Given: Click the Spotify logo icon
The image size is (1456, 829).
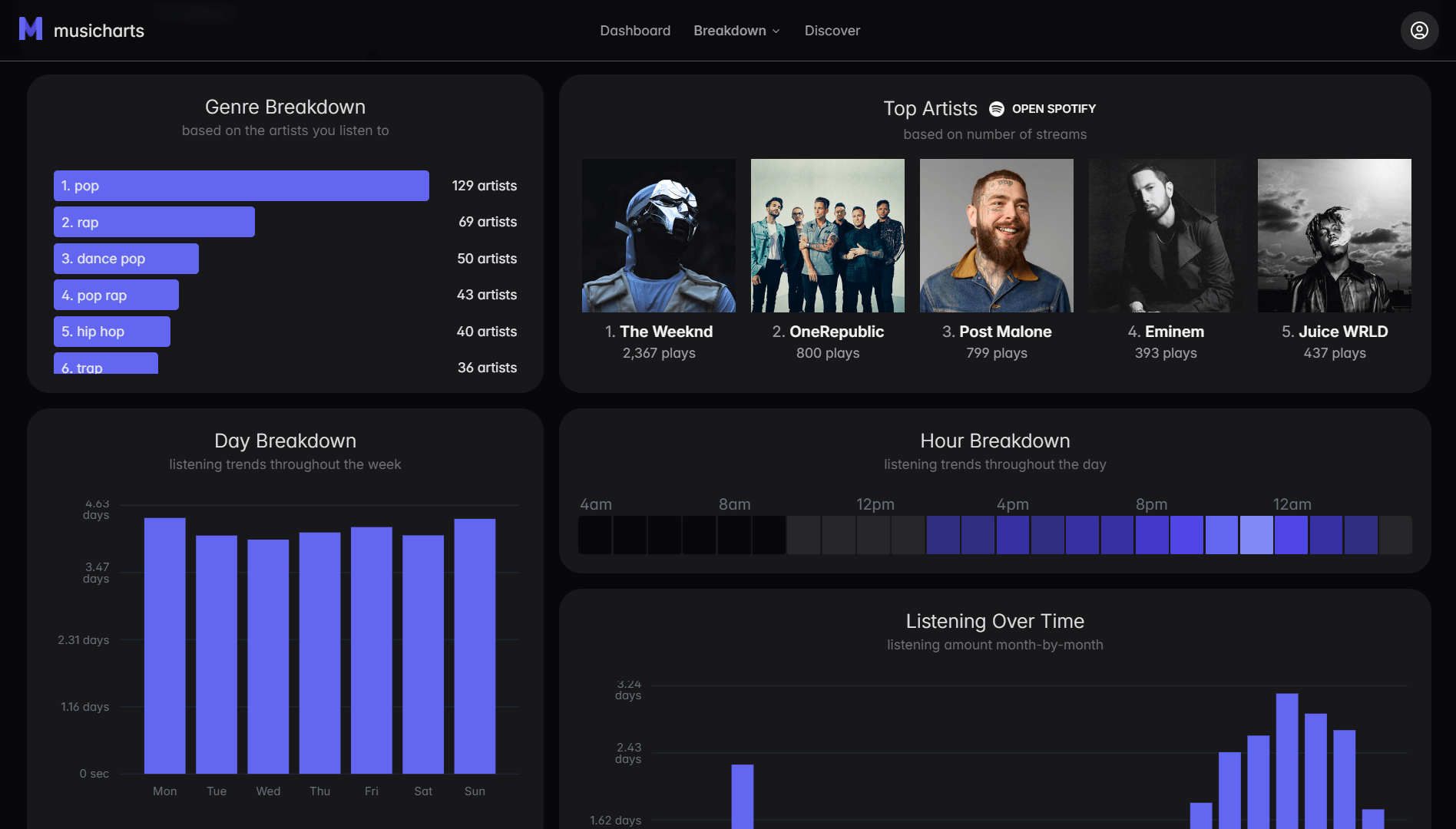Looking at the screenshot, I should (x=996, y=109).
